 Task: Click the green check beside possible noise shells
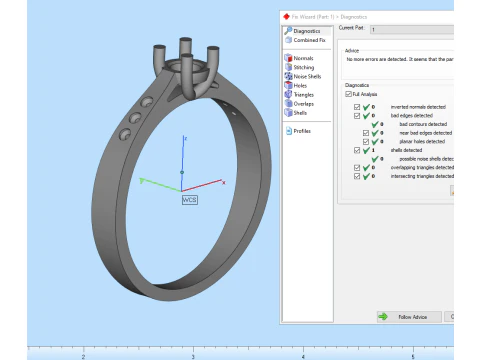(x=375, y=159)
